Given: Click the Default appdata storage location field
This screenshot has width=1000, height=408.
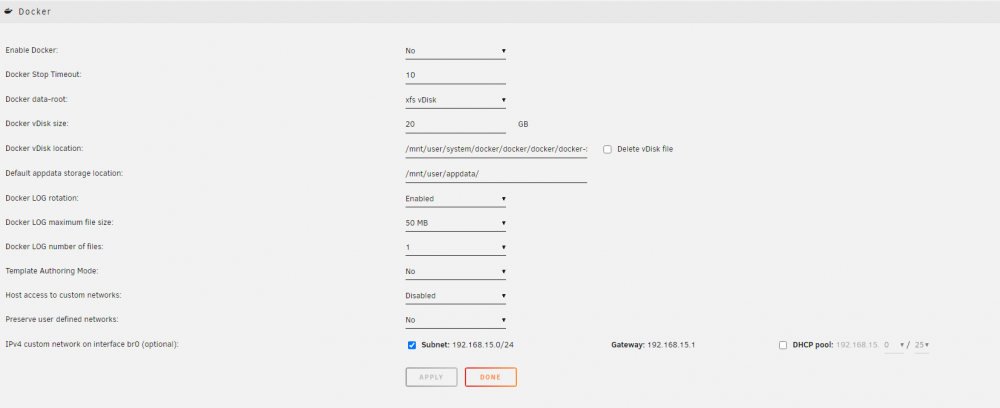Looking at the screenshot, I should click(x=496, y=173).
